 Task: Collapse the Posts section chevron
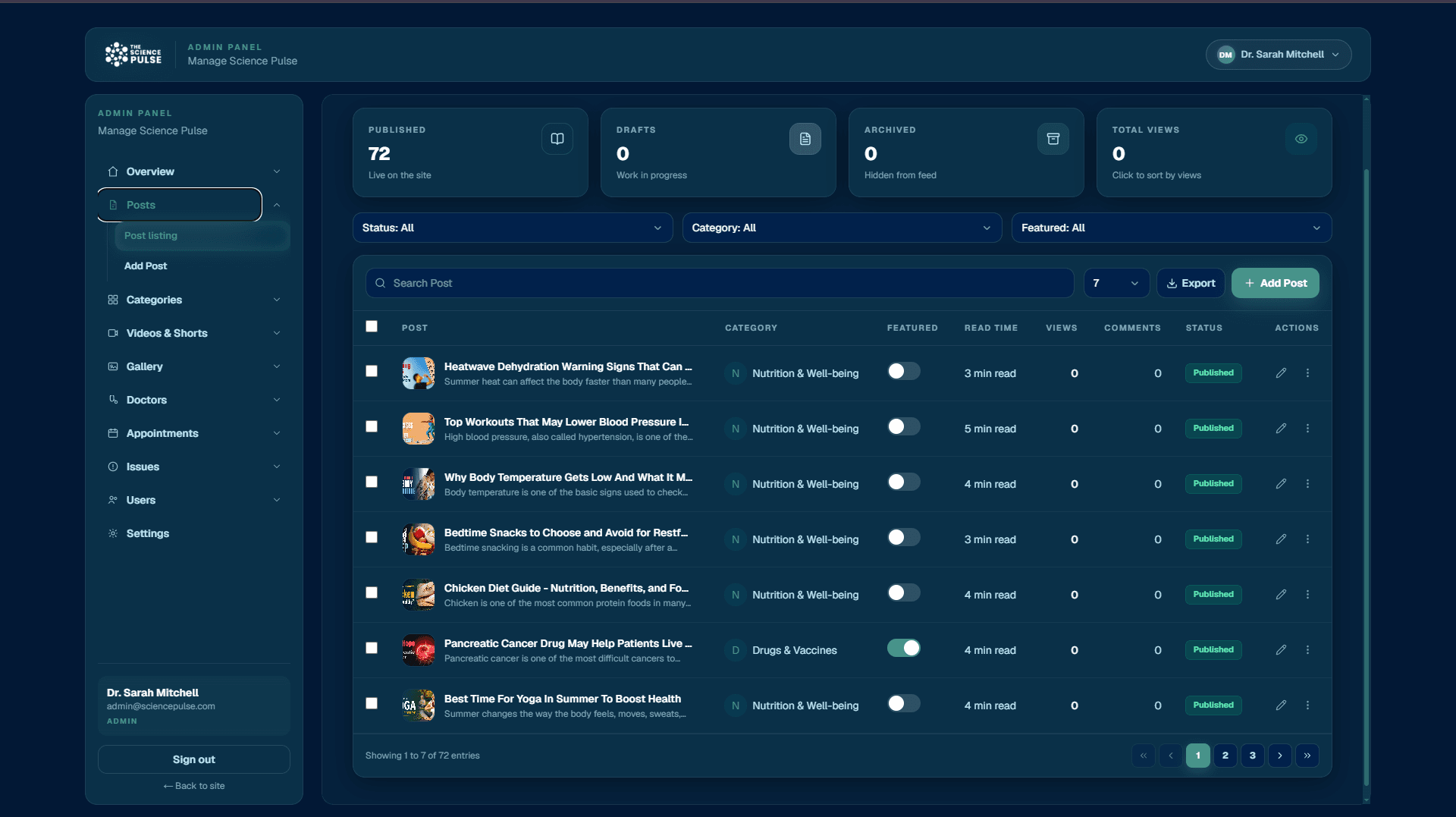277,205
